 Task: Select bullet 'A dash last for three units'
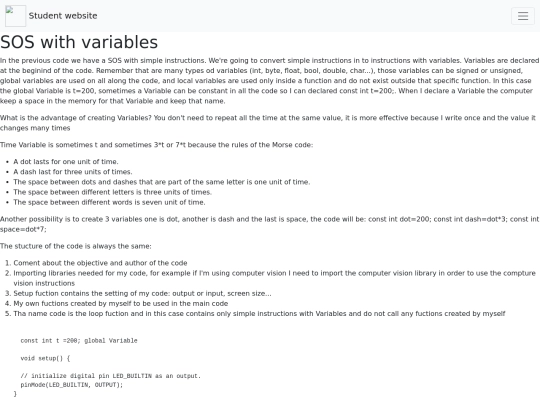[73, 172]
